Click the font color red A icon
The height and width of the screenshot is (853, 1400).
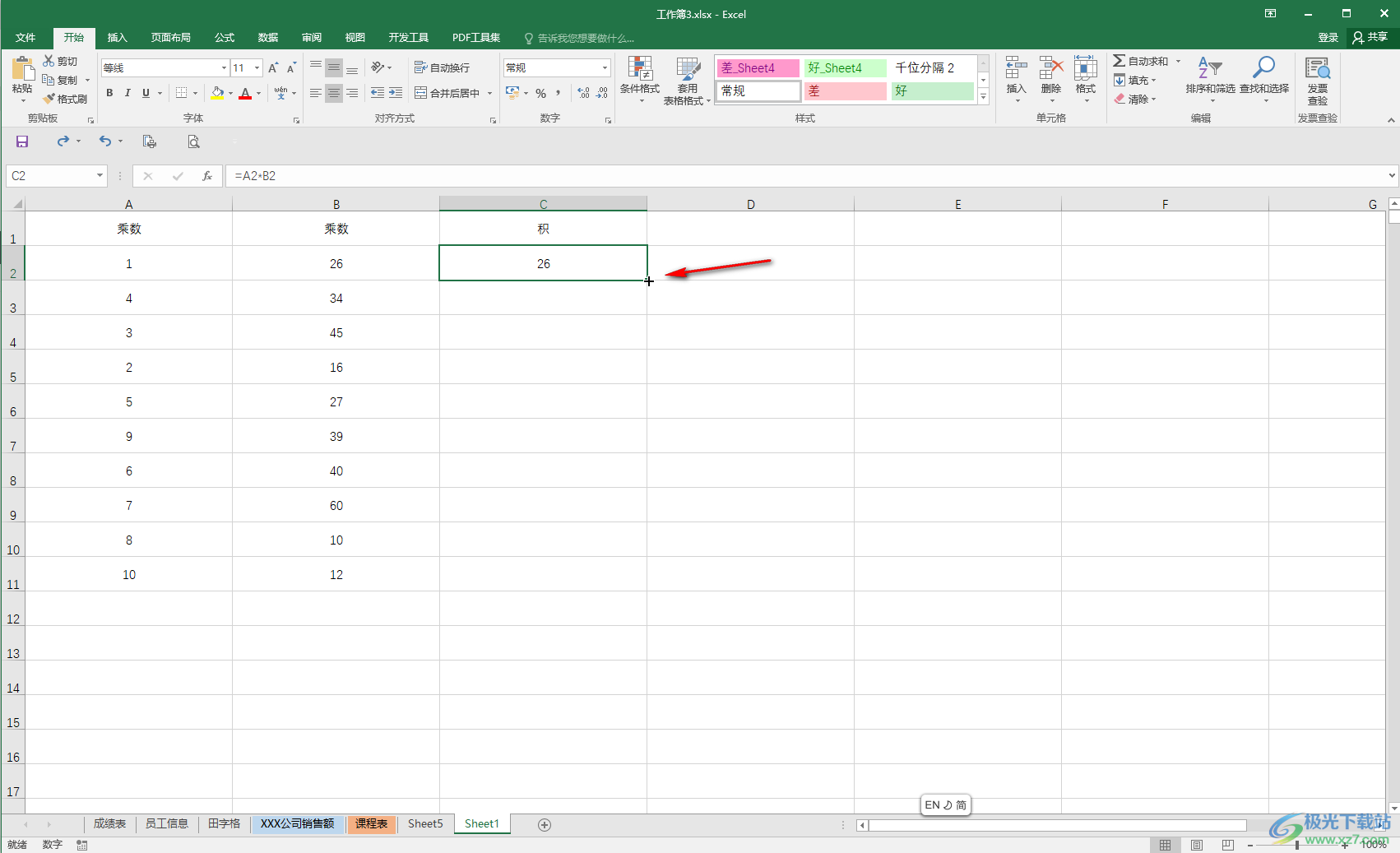[245, 93]
